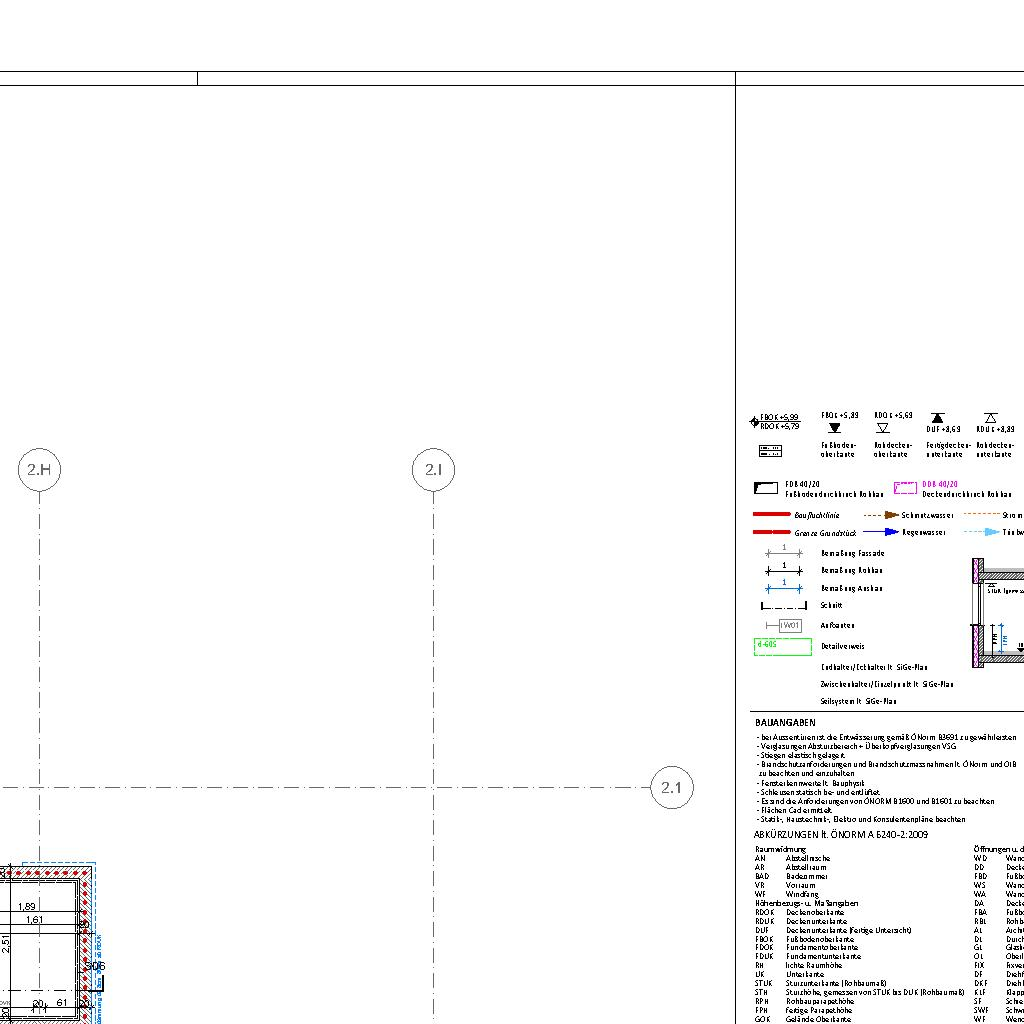Click grid axis bubble 2.H

tap(39, 470)
